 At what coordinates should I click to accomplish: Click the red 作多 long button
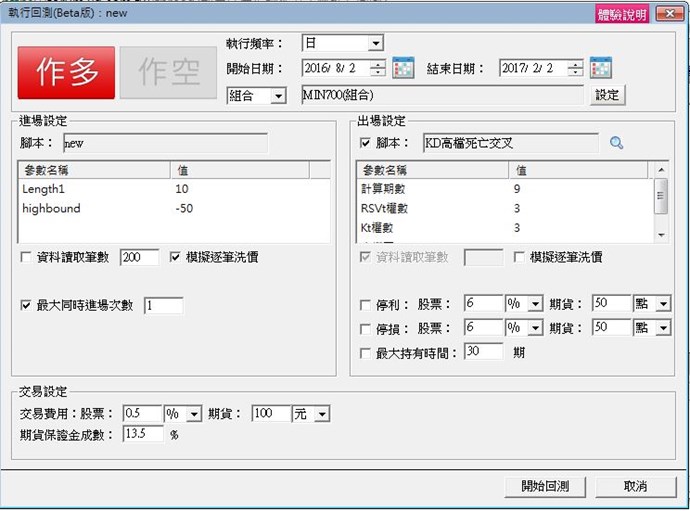68,71
